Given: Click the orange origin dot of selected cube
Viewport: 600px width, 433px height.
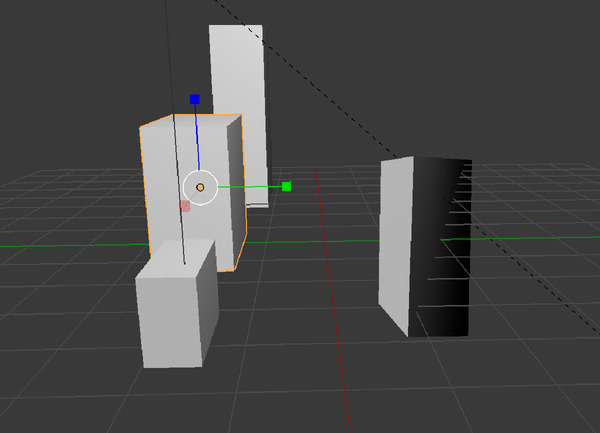Looking at the screenshot, I should pos(200,187).
